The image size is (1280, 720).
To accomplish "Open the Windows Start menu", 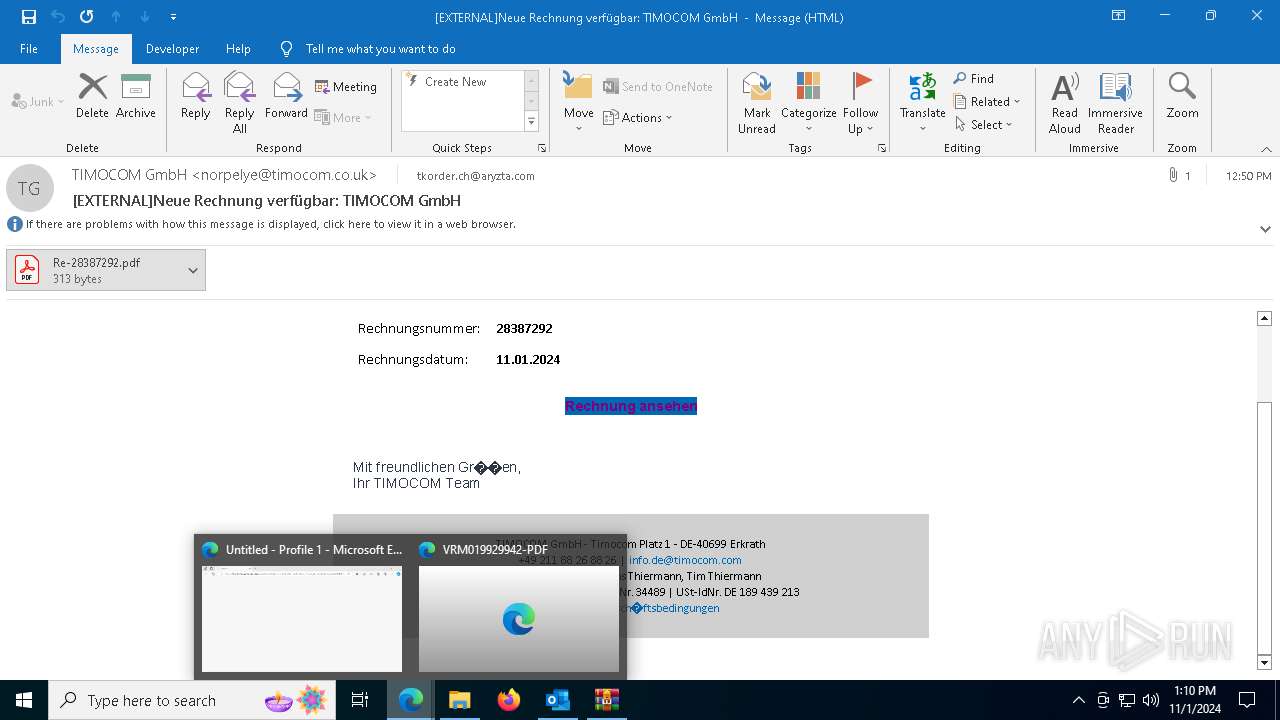I will pyautogui.click(x=24, y=700).
